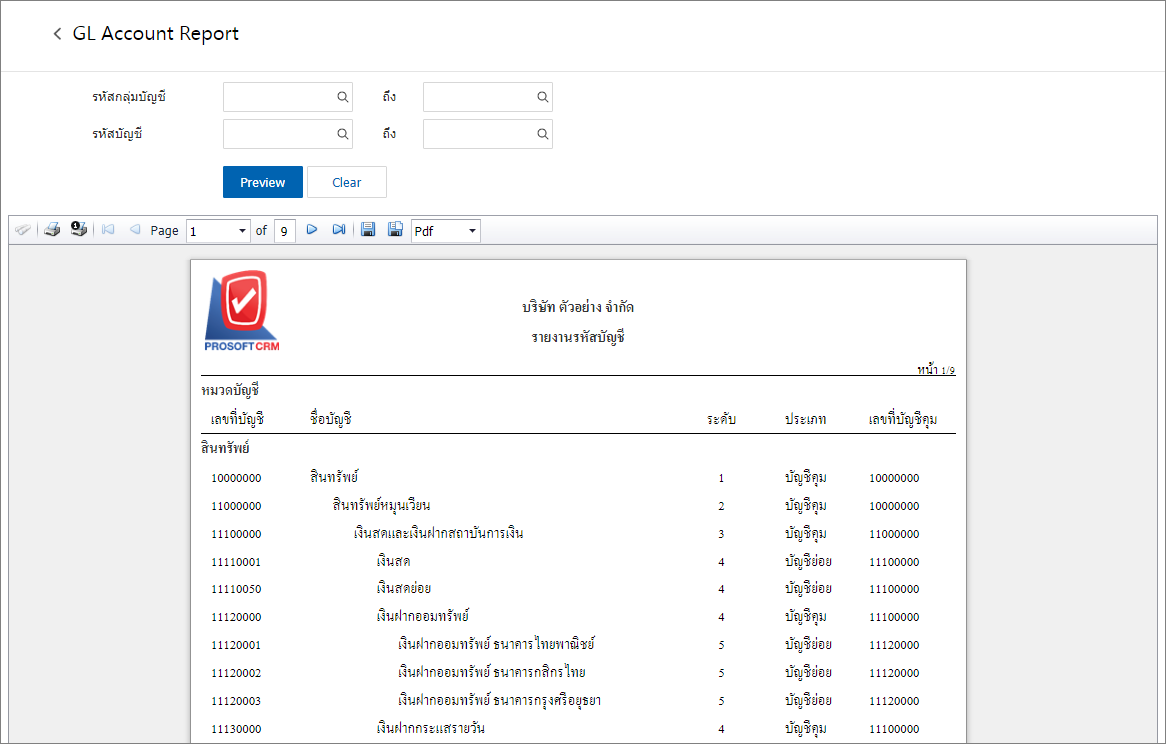Click account name เงินสดย่อย
Viewport: 1166px width, 744px height.
tap(403, 589)
